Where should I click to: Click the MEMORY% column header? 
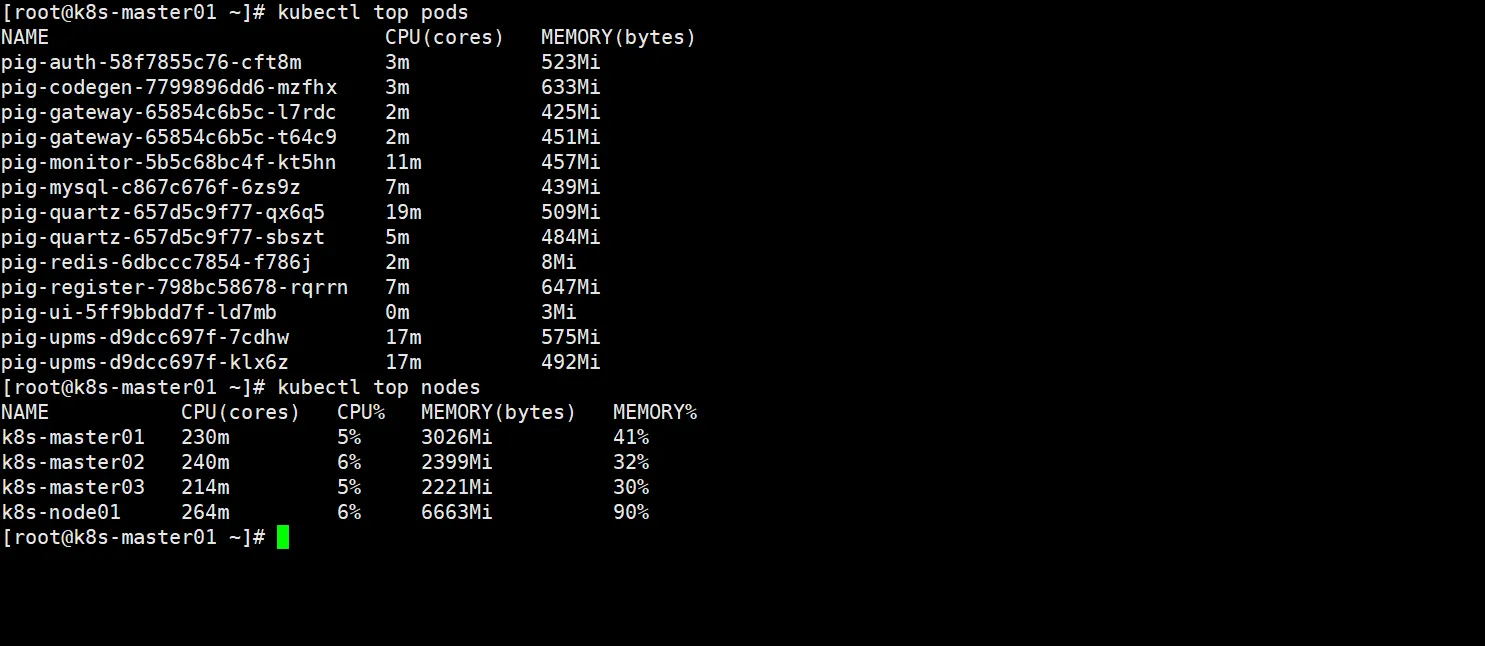pyautogui.click(x=655, y=413)
